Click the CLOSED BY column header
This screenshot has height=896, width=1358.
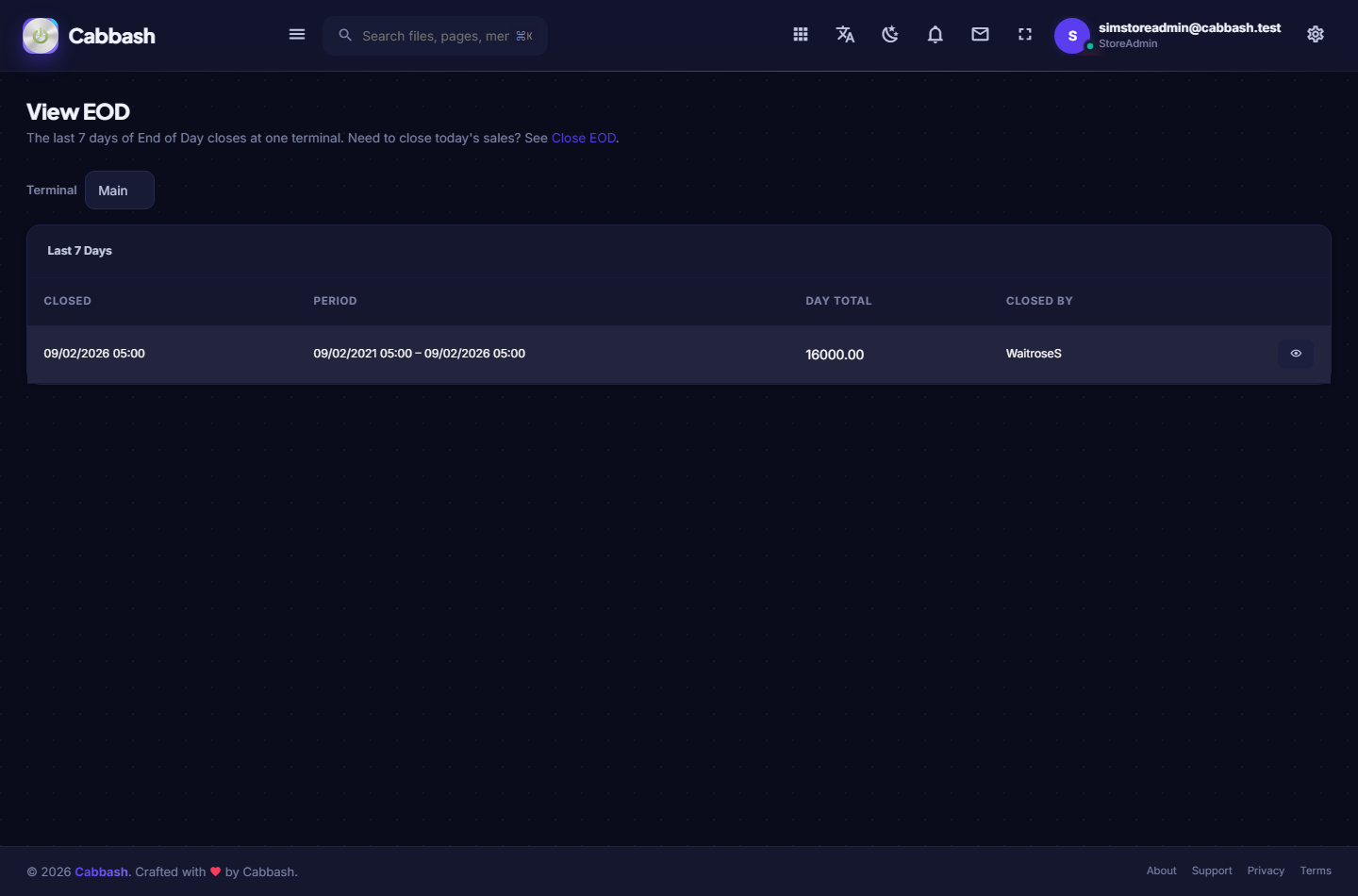[x=1039, y=301]
